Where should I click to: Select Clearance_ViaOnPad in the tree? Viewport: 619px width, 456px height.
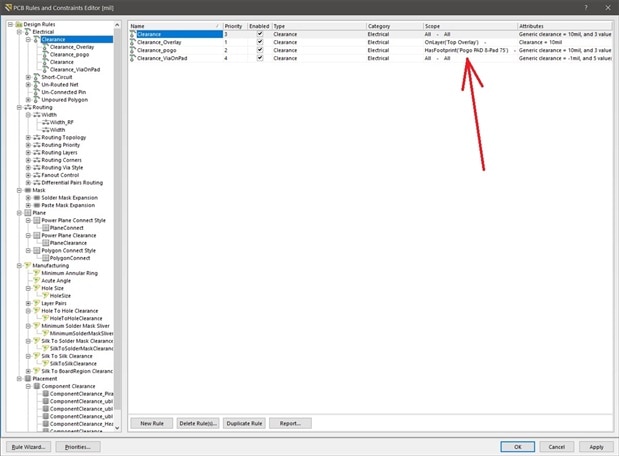pyautogui.click(x=75, y=69)
